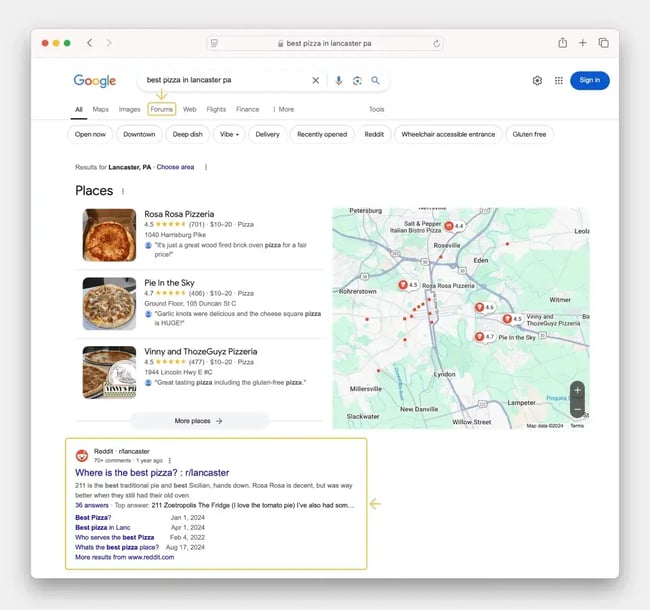Open the Google apps grid
Screen dimensions: 650x610
559,80
